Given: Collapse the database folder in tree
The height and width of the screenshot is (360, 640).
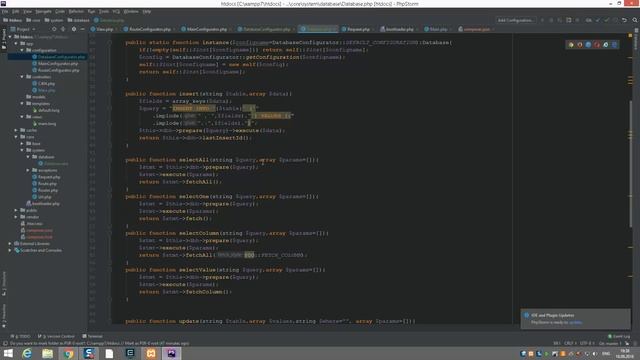Looking at the screenshot, I should click(28, 157).
